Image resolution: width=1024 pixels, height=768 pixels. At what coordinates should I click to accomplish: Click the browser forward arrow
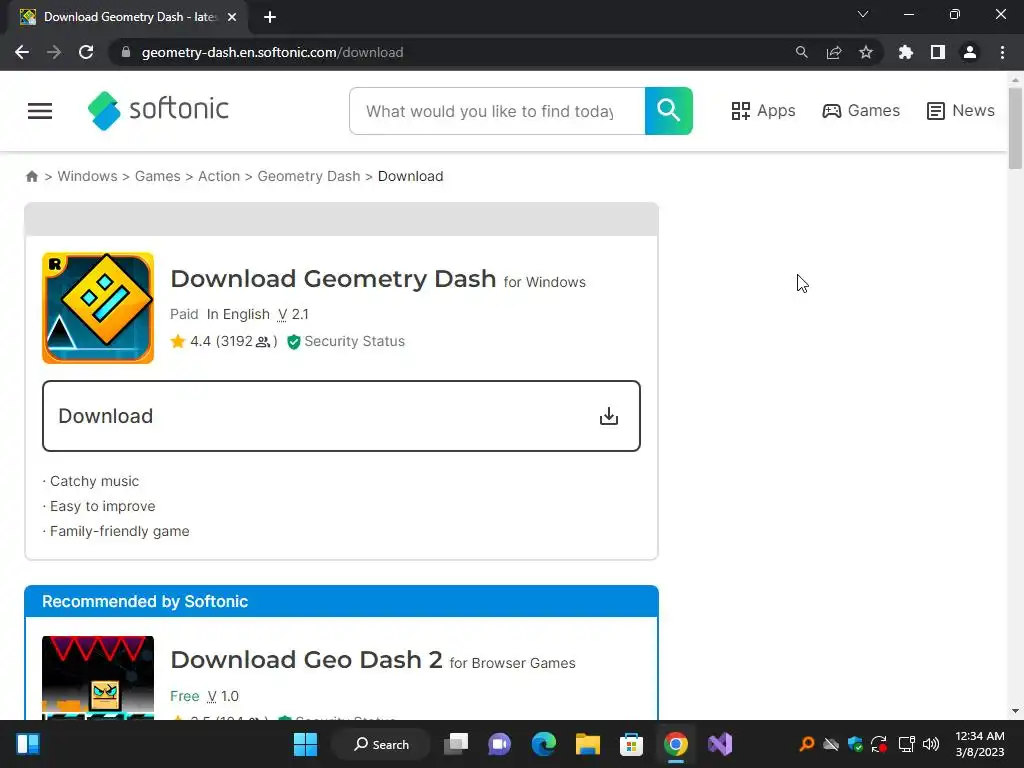pos(54,52)
